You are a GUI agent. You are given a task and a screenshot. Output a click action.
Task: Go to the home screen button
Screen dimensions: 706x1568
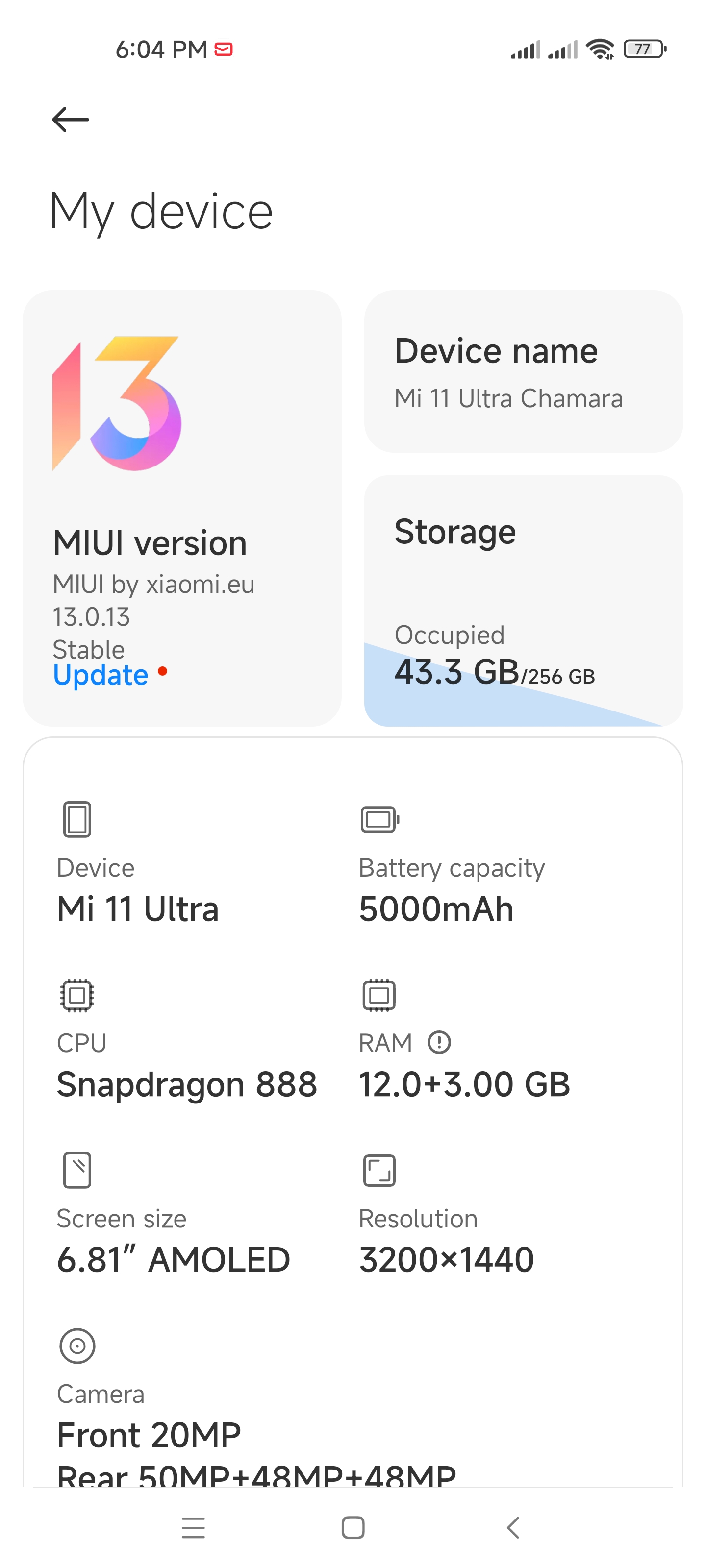pos(353,1527)
